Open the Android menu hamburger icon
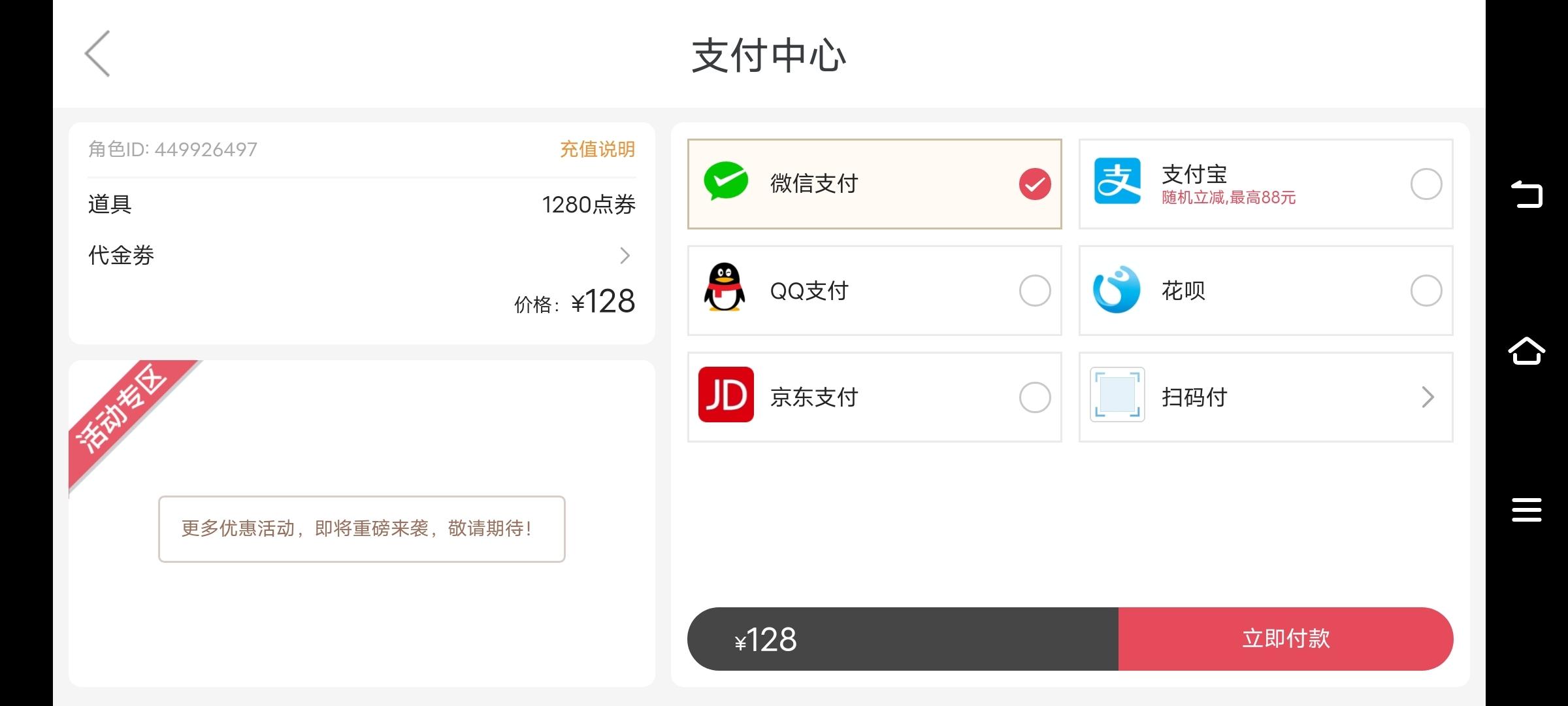Screen dimensions: 1568x706 [x=1526, y=510]
